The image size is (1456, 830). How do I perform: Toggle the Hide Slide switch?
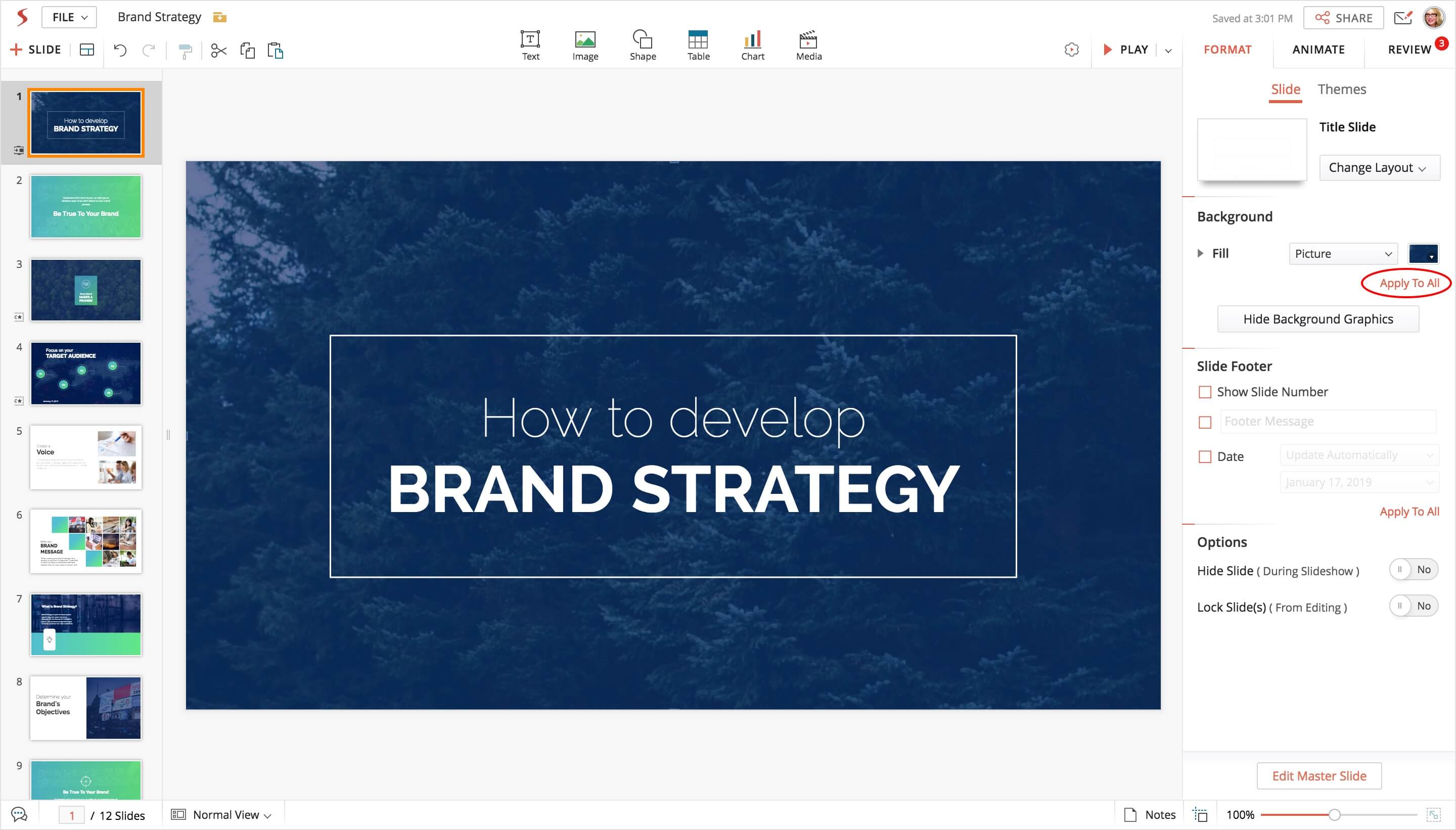click(x=1413, y=570)
